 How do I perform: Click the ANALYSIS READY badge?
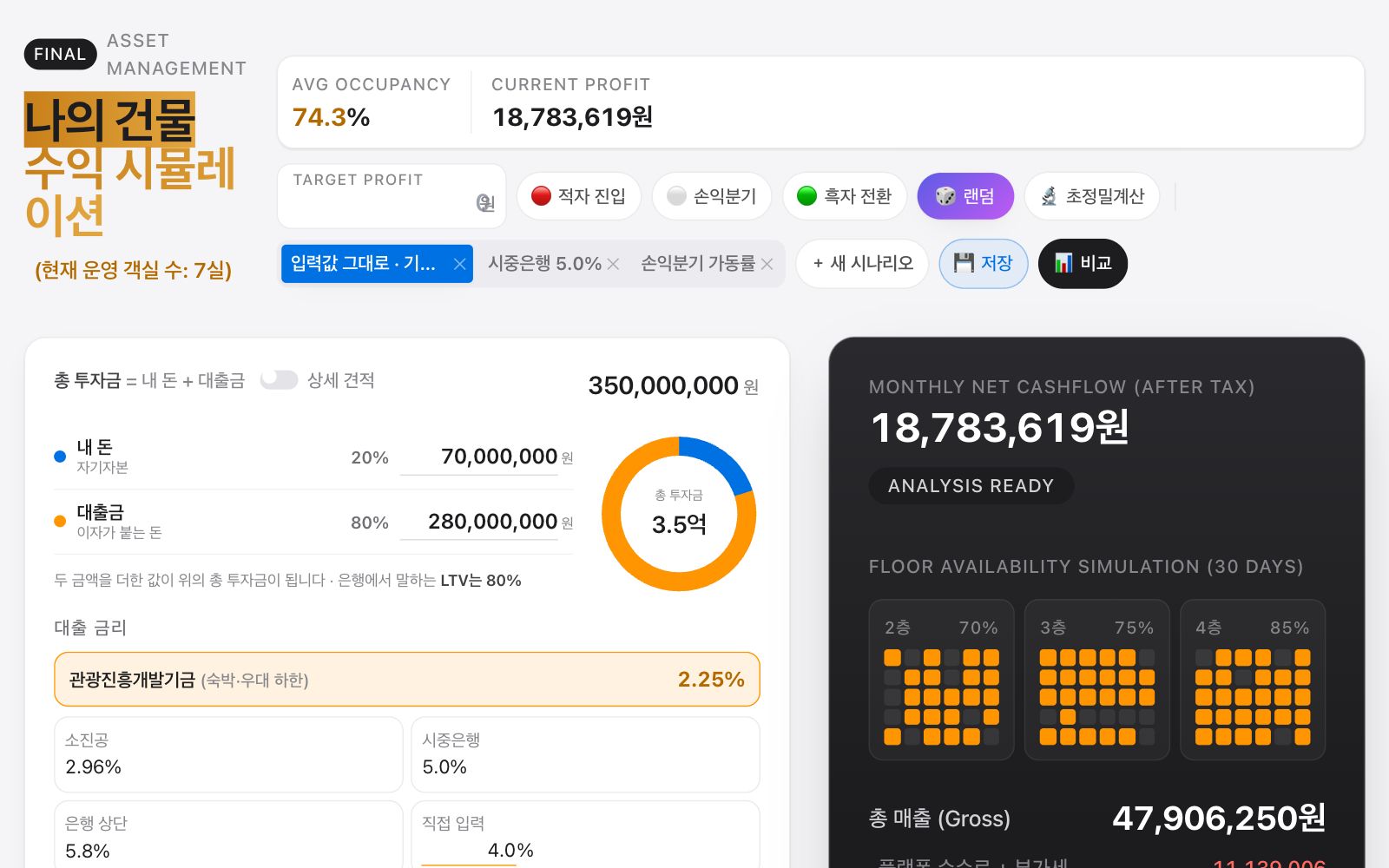pos(971,486)
